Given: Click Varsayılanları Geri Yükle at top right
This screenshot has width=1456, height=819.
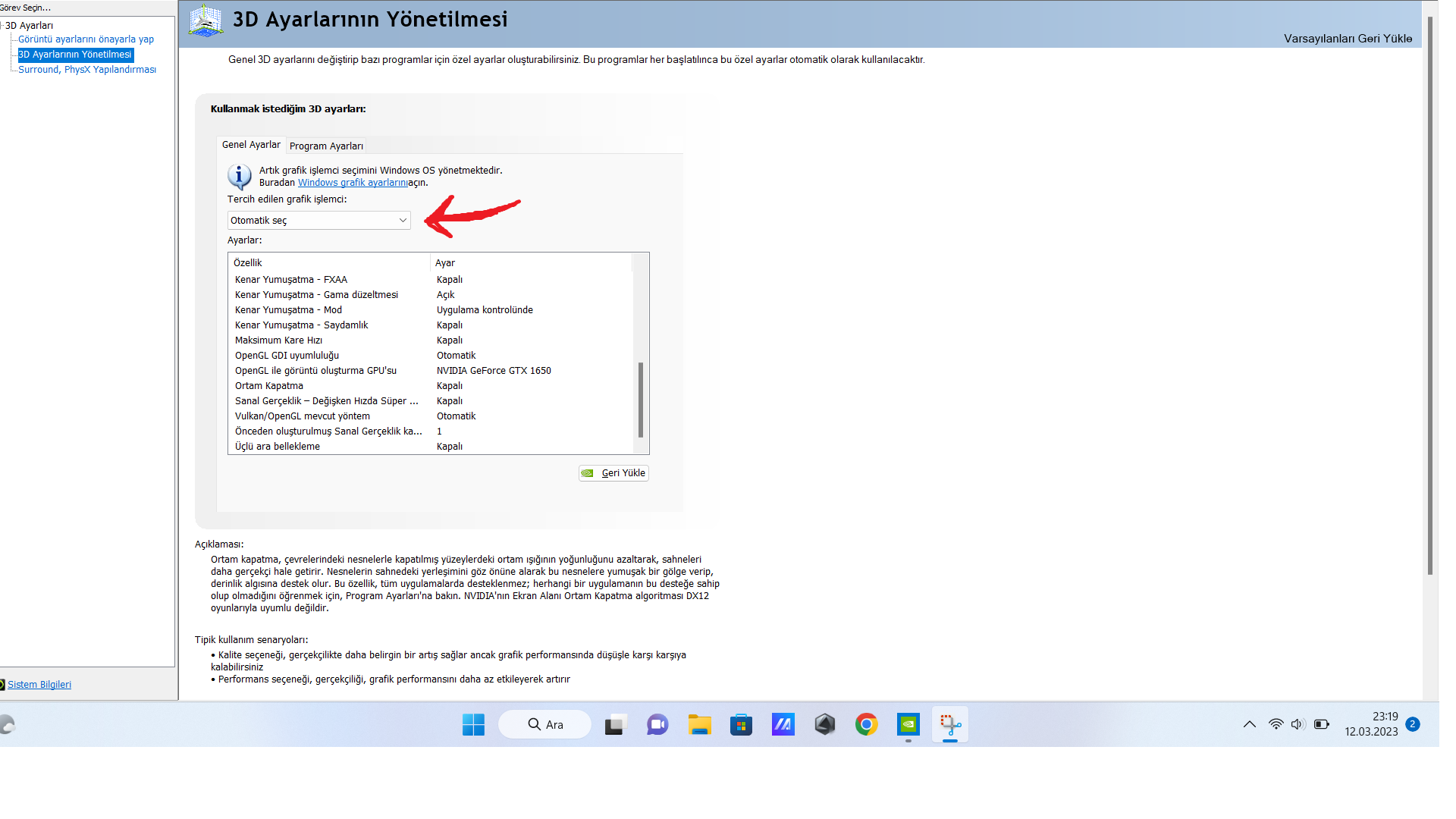Looking at the screenshot, I should pos(1348,39).
